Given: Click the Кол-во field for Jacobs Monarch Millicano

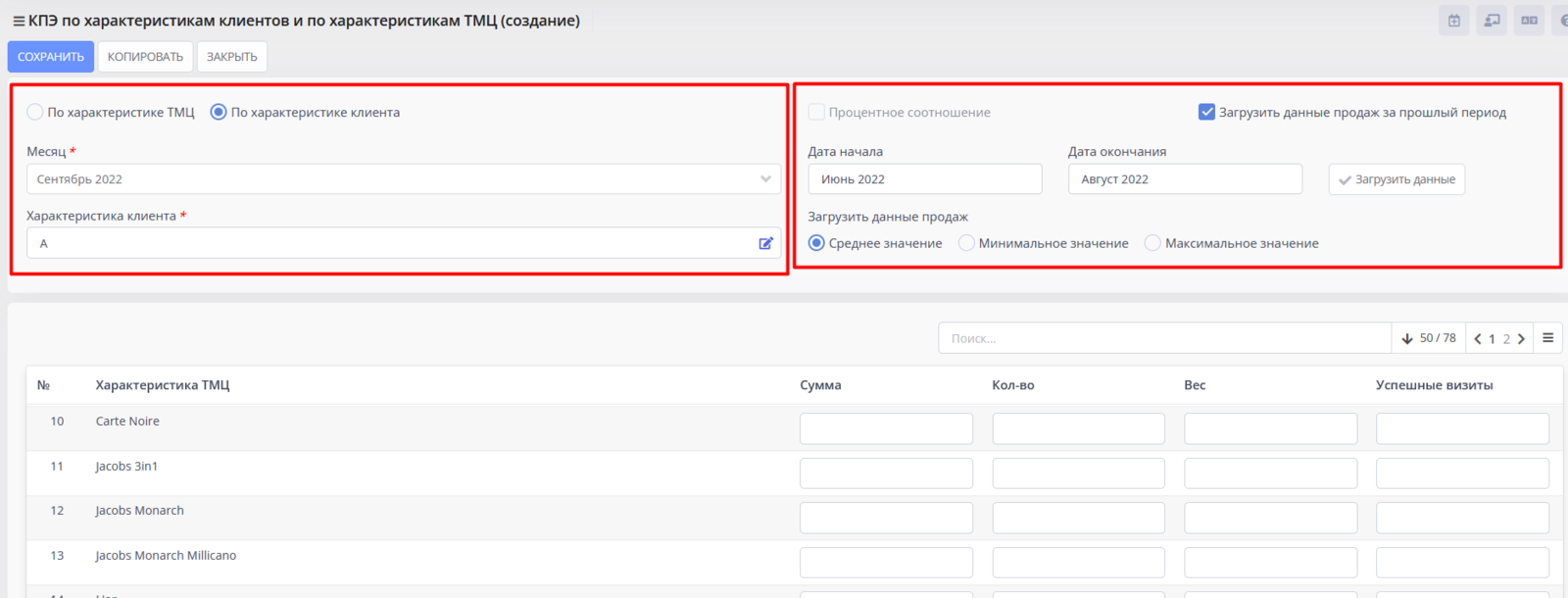Looking at the screenshot, I should (1078, 563).
